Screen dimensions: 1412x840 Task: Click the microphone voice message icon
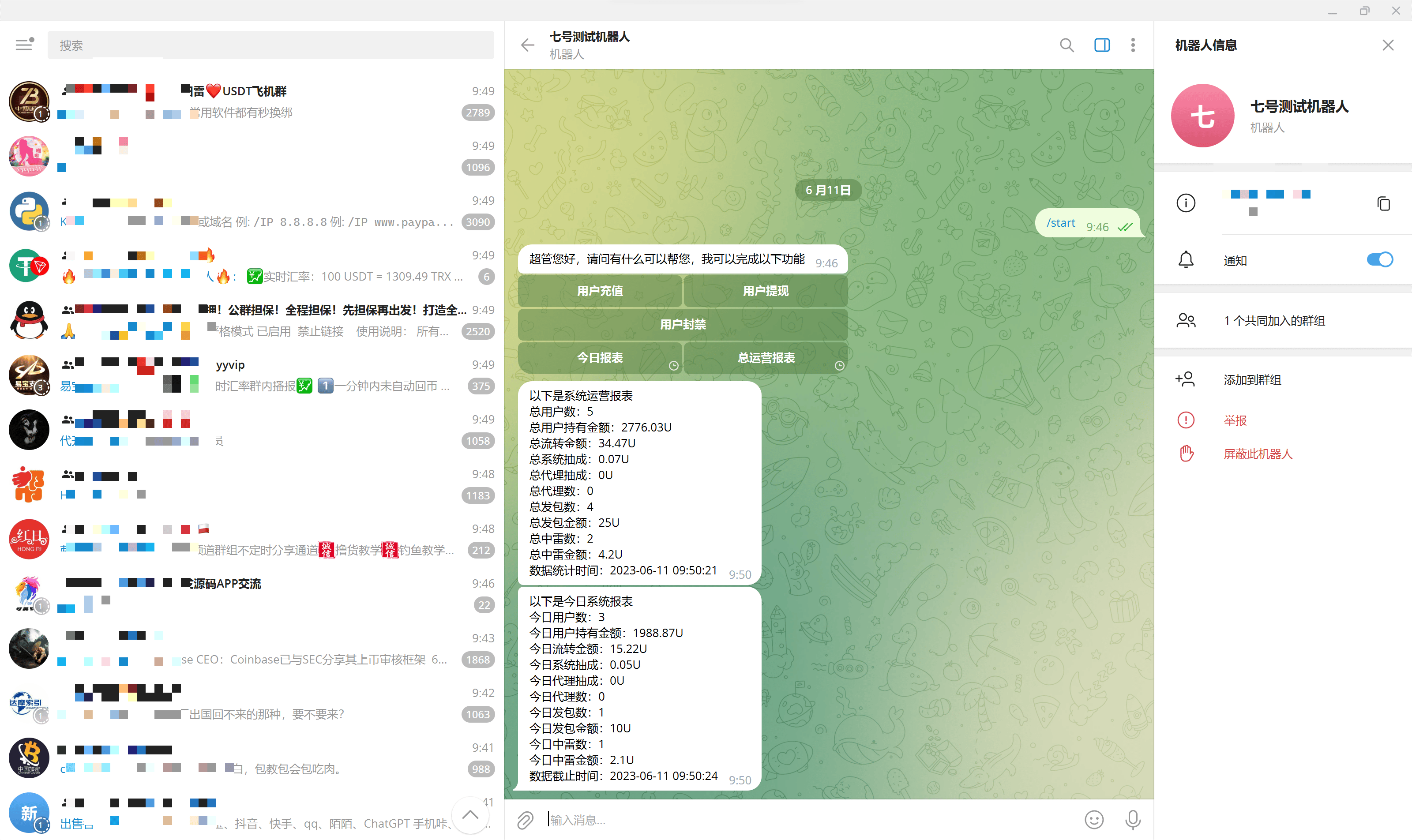[x=1133, y=820]
